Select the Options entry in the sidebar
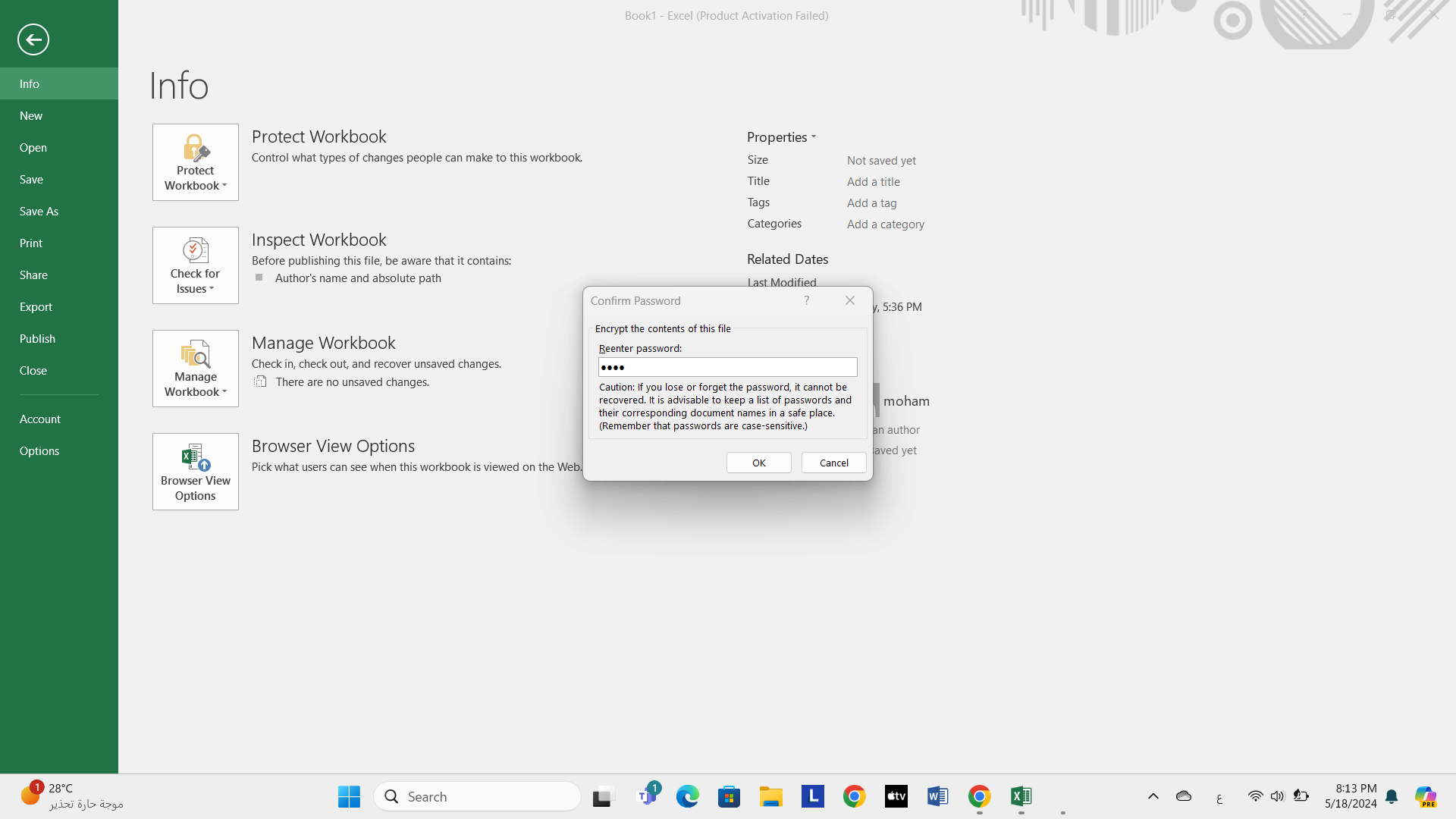 pyautogui.click(x=39, y=451)
